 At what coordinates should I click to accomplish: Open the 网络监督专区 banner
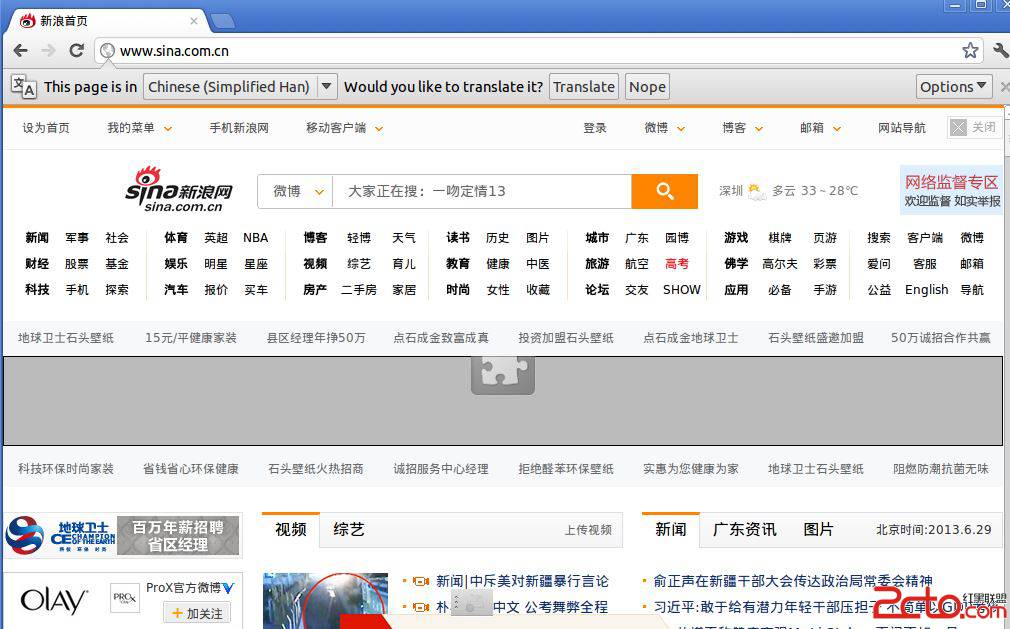tap(952, 191)
